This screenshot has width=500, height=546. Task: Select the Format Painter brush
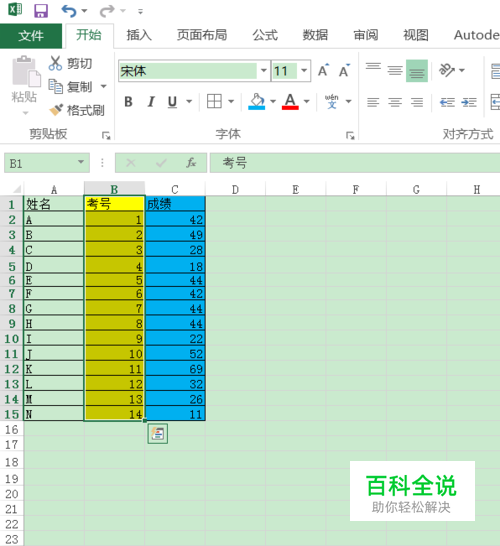pos(56,110)
